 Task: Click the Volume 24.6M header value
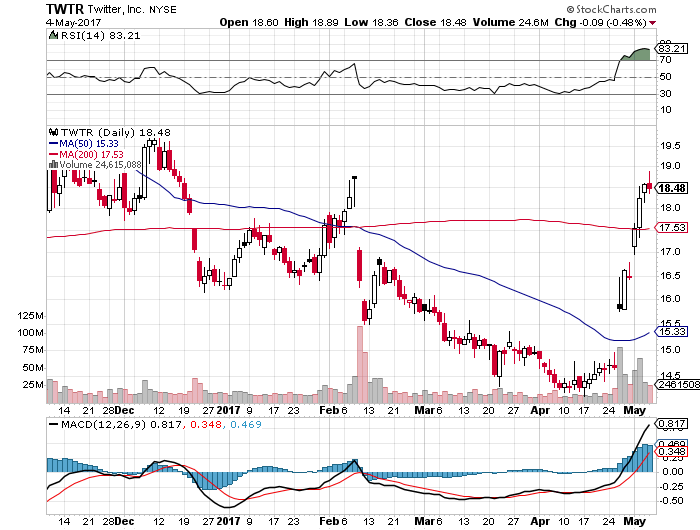510,22
